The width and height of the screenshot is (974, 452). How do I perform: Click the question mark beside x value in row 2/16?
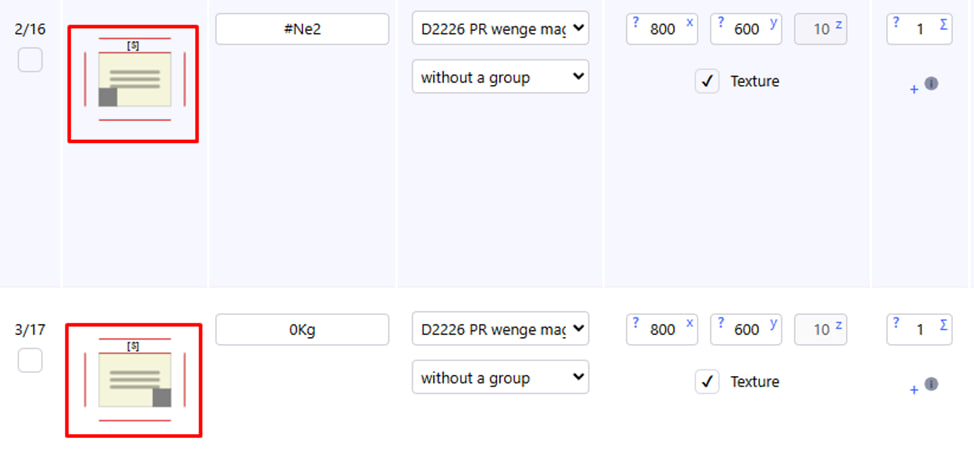pyautogui.click(x=635, y=22)
